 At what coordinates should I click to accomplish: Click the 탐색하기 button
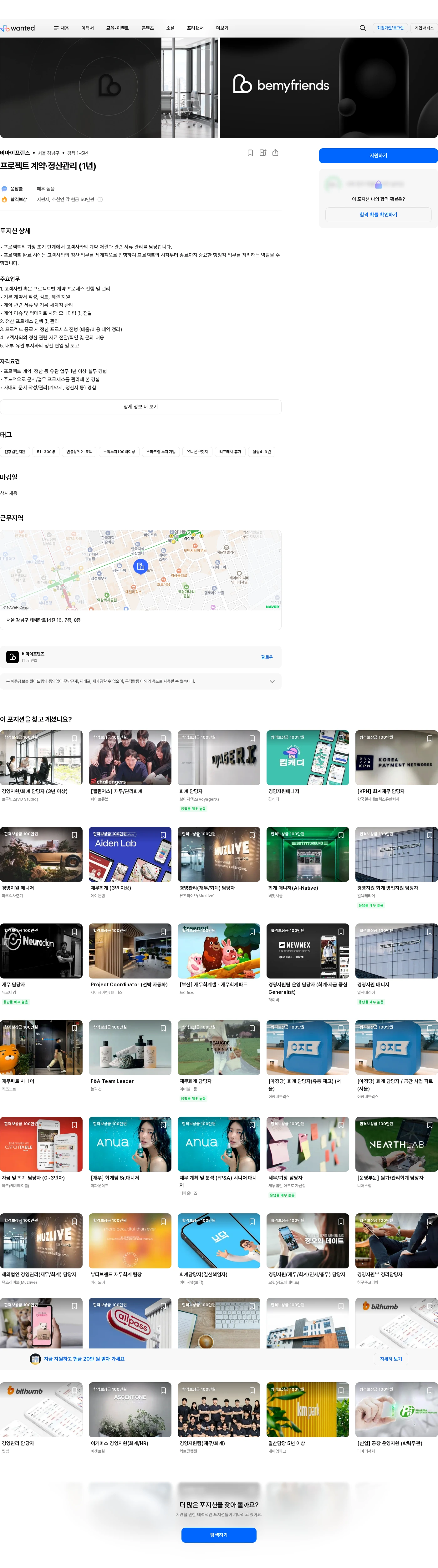(219, 1535)
